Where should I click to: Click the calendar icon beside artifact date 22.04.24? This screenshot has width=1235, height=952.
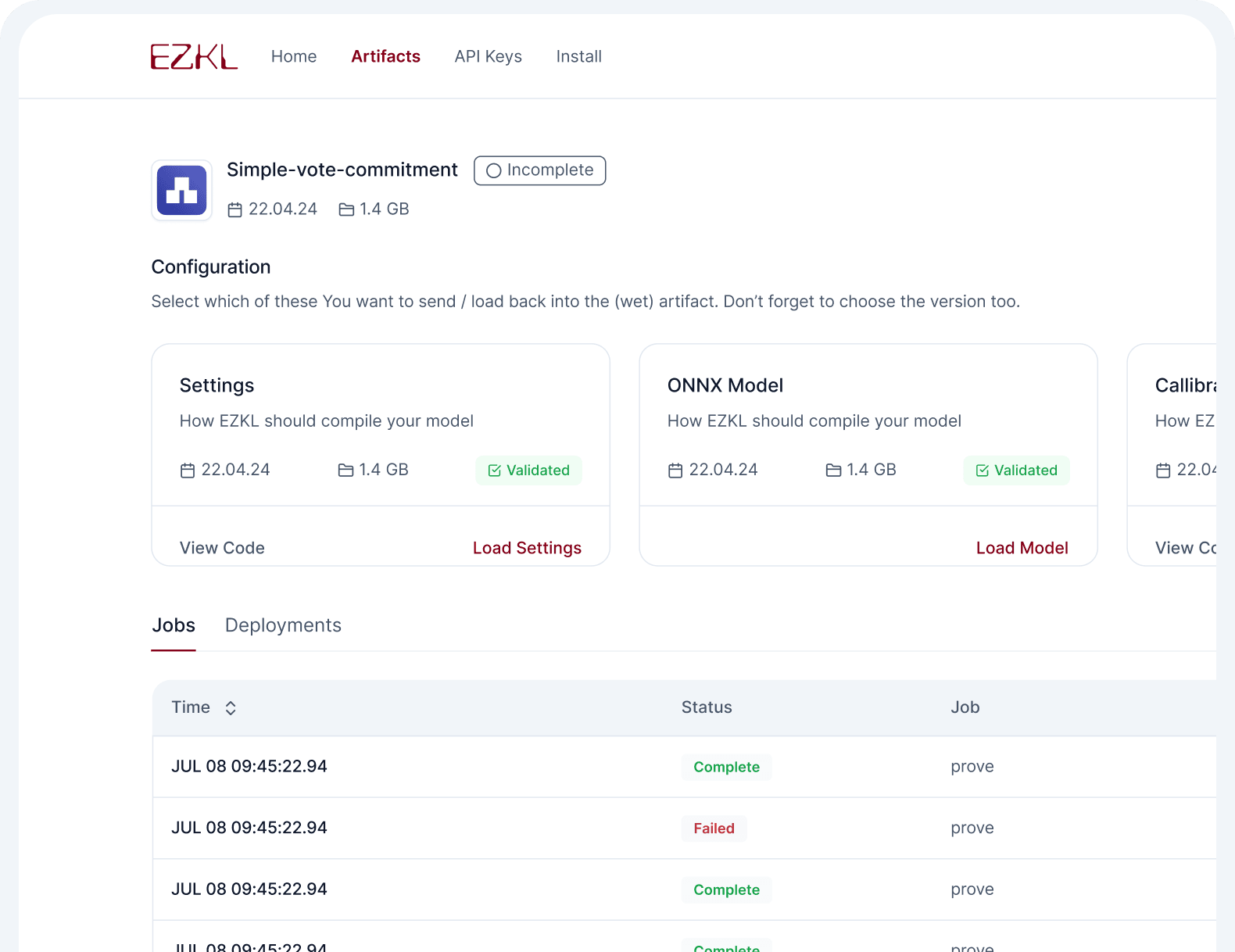[234, 209]
